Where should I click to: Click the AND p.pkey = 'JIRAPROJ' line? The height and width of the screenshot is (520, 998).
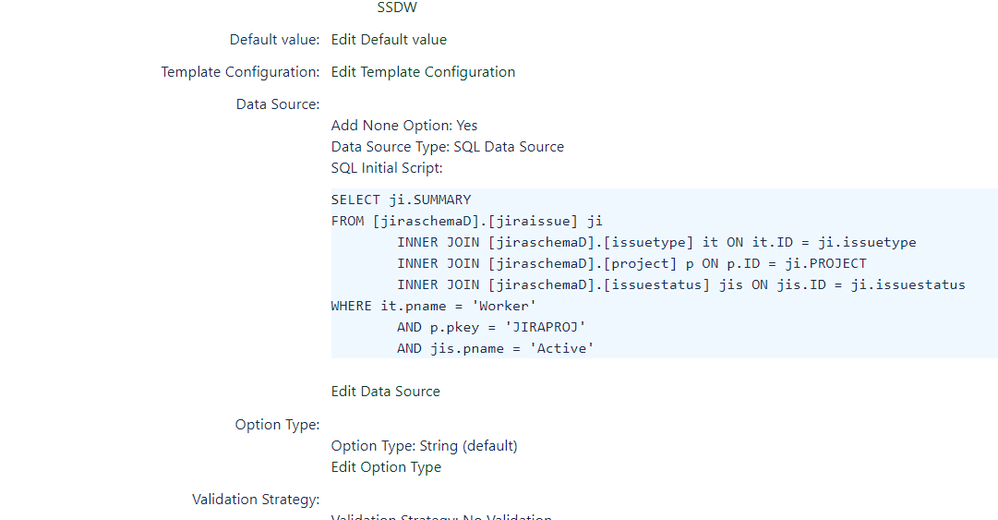tap(491, 327)
